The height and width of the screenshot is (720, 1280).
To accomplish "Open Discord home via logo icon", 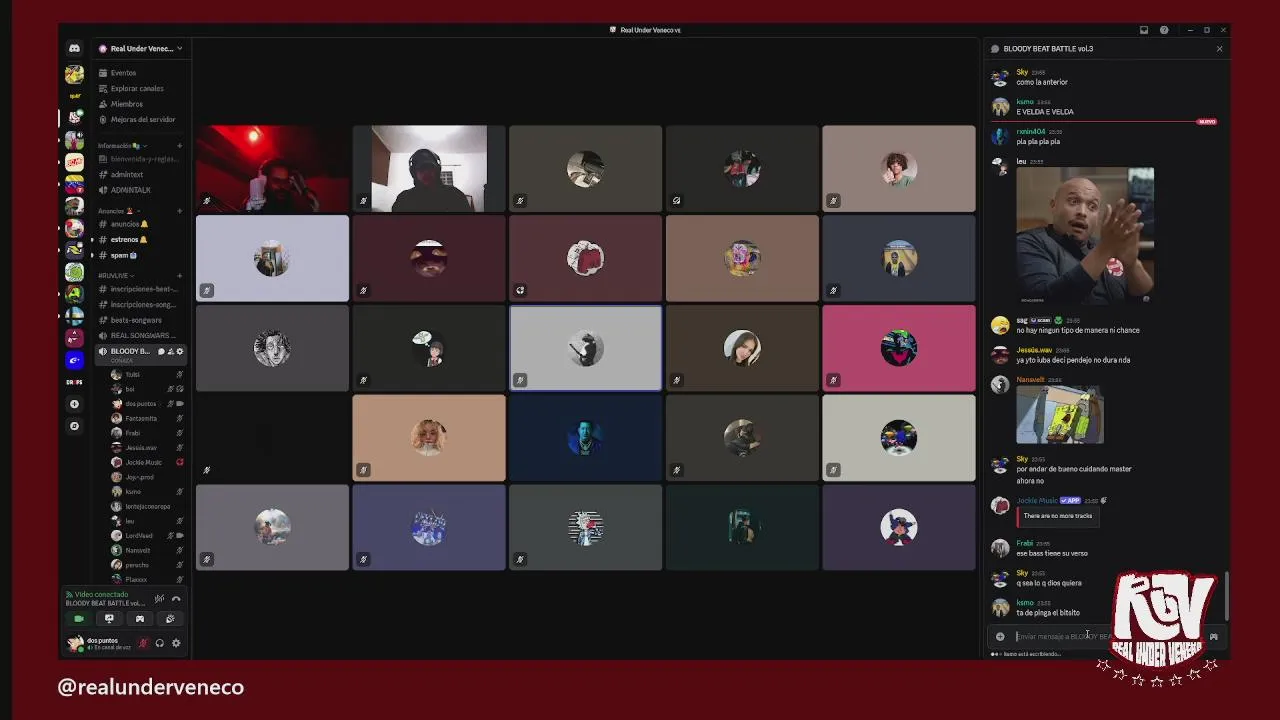I will [74, 48].
